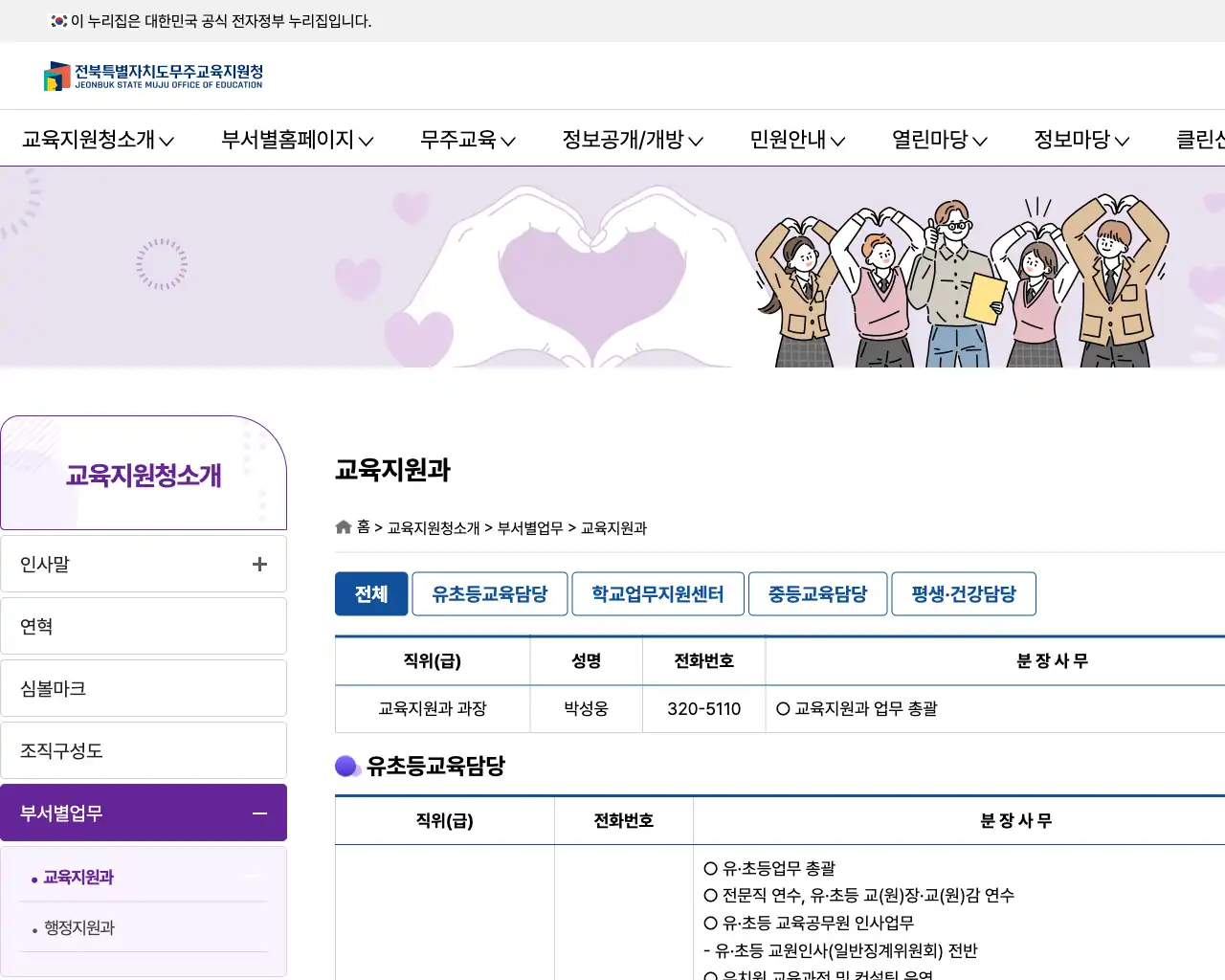Screen dimensions: 1225x980
Task: Click the Korean flag icon in the top banner
Action: pyautogui.click(x=57, y=21)
